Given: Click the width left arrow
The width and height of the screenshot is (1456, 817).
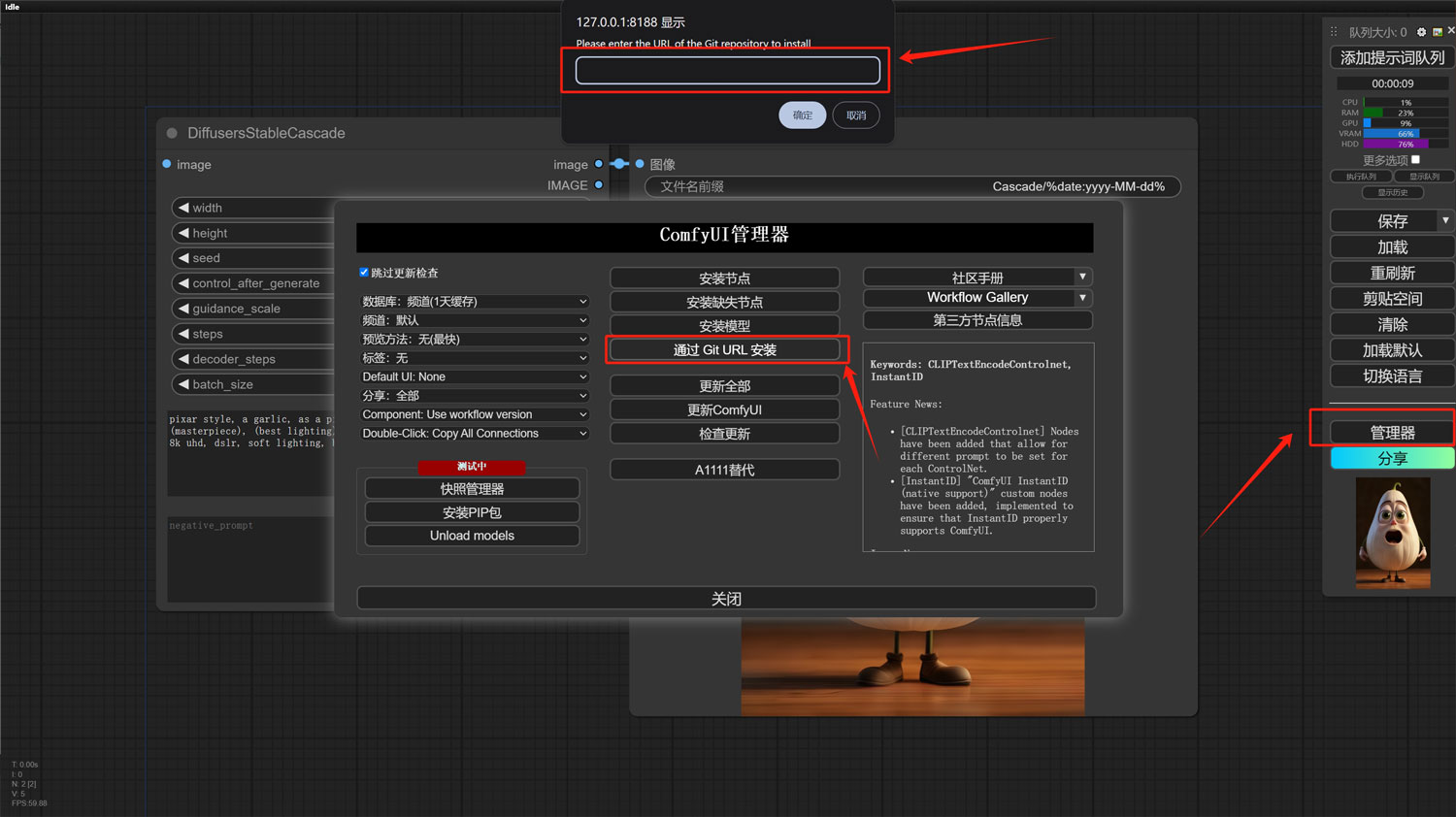Looking at the screenshot, I should tap(183, 208).
